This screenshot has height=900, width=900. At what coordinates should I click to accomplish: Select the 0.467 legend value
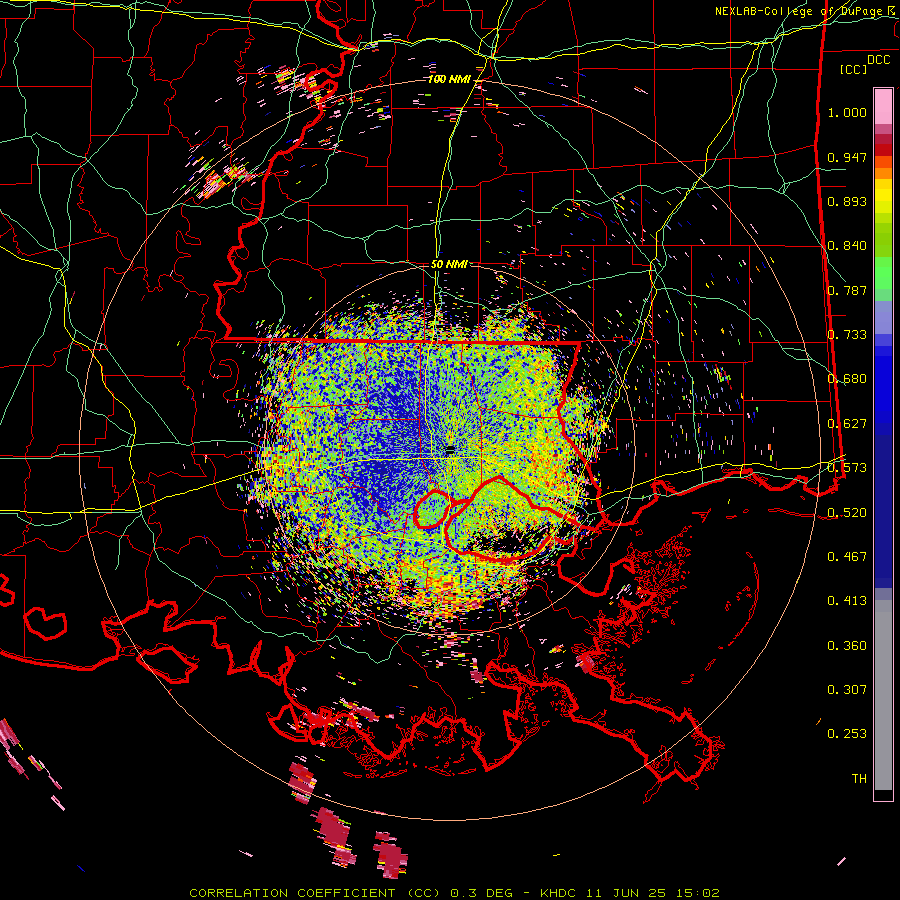(x=847, y=557)
